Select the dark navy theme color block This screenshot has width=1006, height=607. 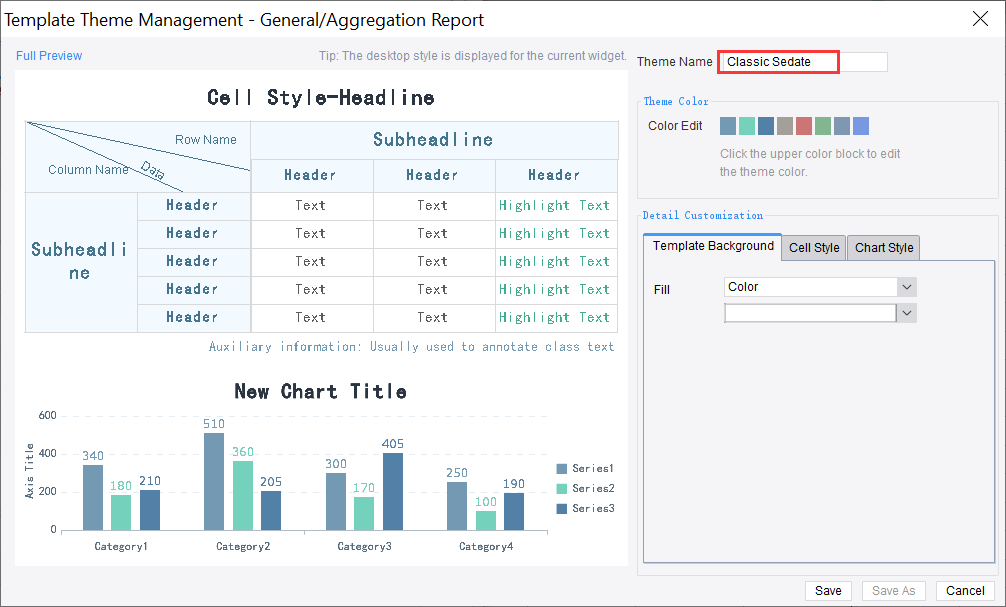(x=766, y=125)
